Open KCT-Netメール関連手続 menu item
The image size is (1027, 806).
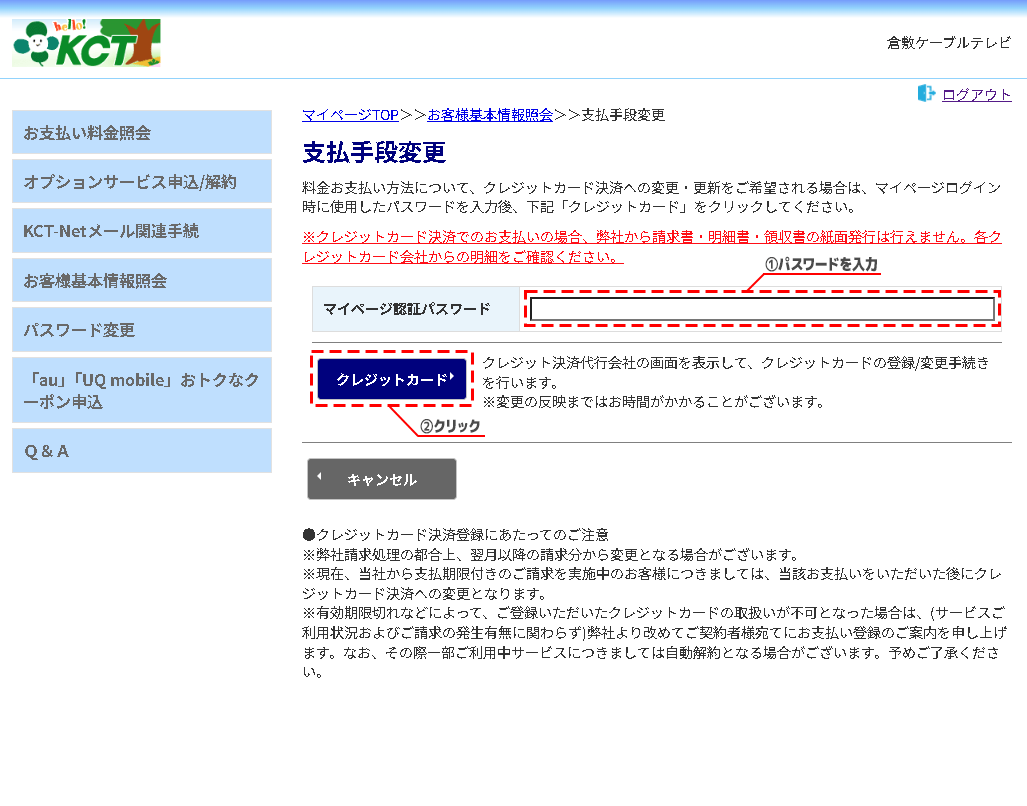tap(141, 230)
